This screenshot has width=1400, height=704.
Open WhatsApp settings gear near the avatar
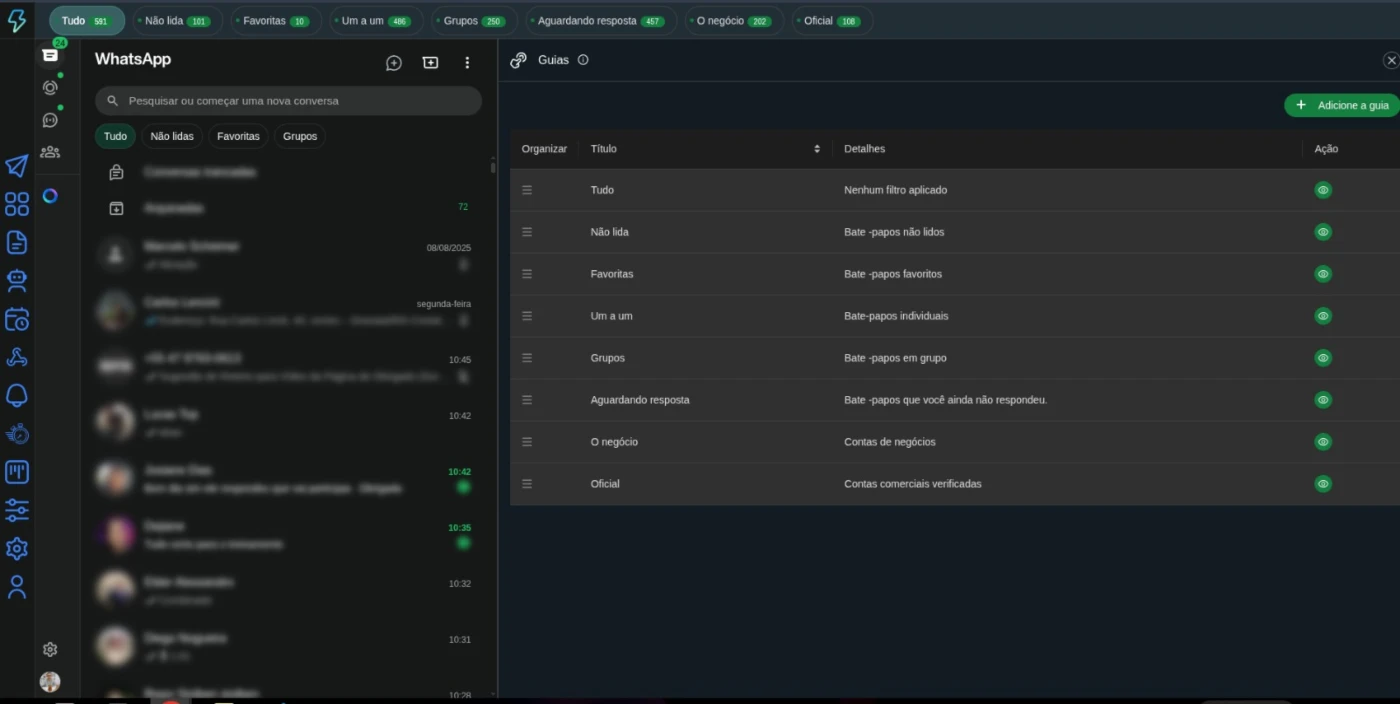point(50,650)
